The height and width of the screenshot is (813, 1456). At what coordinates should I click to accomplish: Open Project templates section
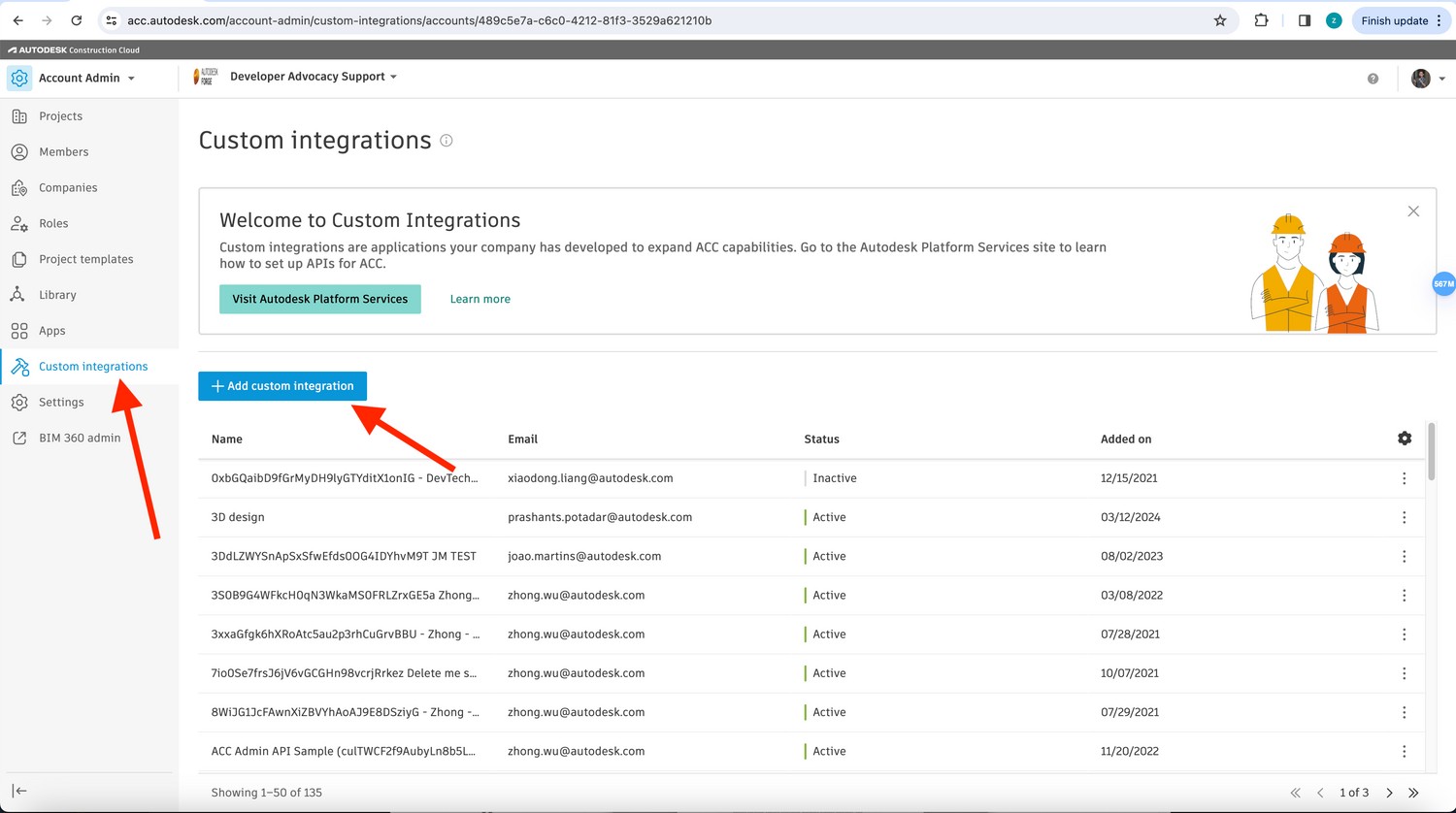(85, 260)
